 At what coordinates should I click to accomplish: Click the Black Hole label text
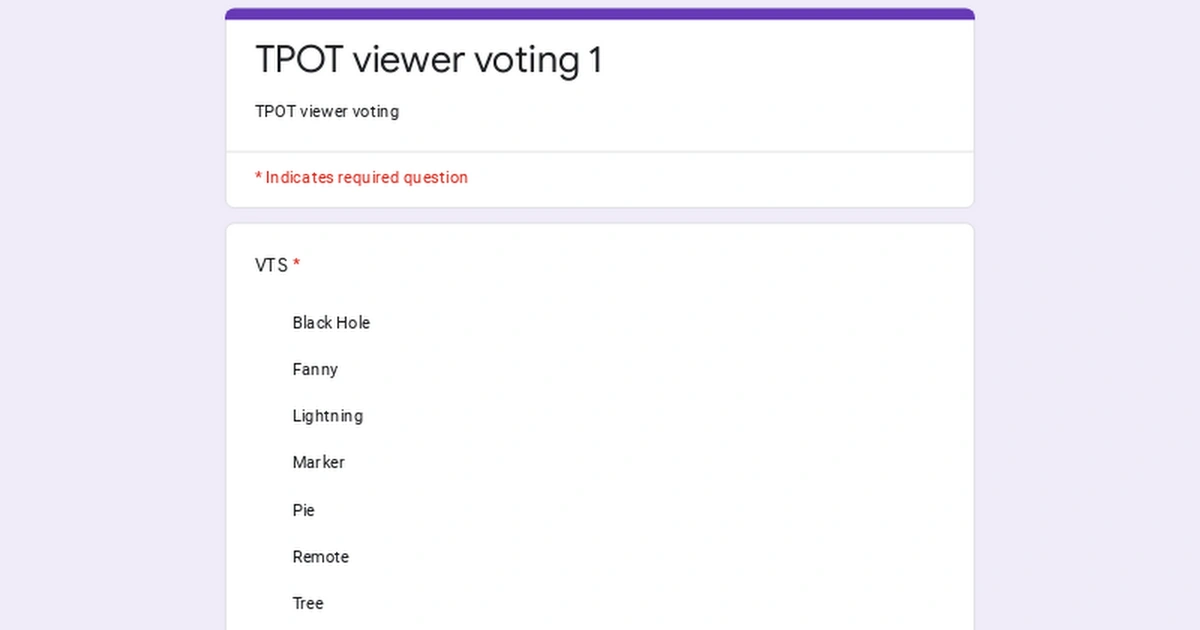point(331,322)
